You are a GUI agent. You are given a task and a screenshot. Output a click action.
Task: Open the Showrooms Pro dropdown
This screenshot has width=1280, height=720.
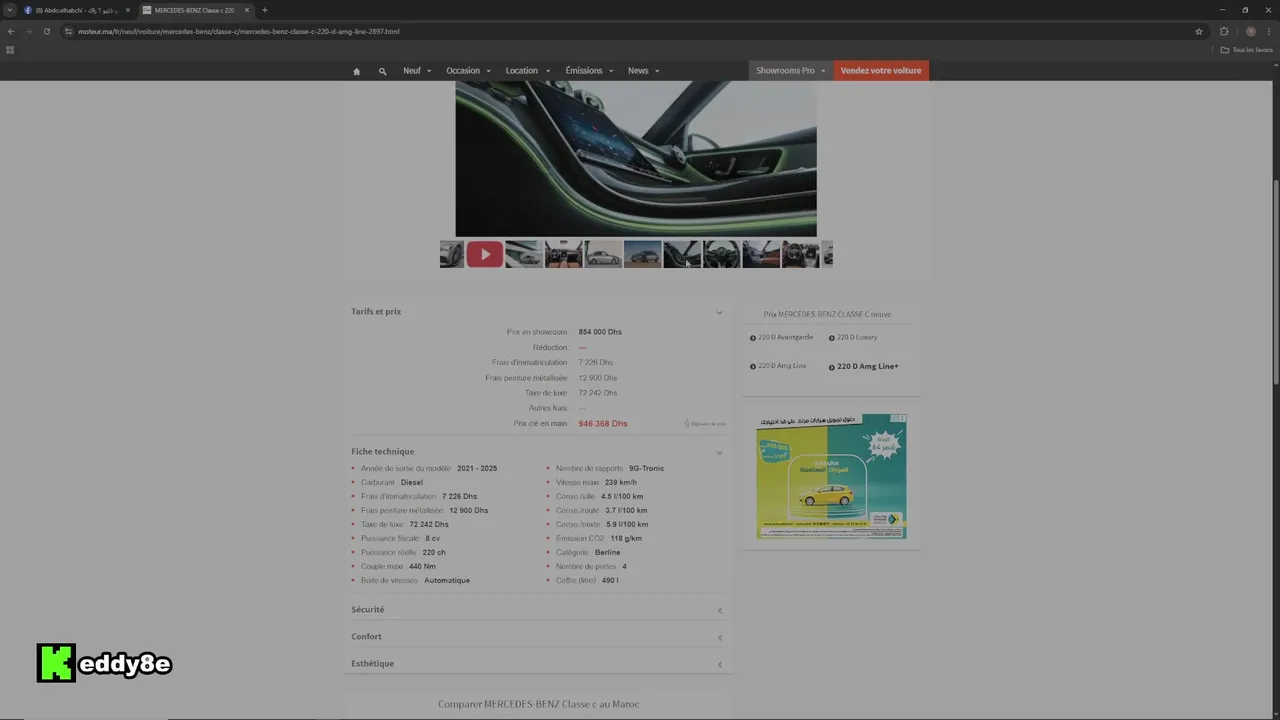click(790, 71)
